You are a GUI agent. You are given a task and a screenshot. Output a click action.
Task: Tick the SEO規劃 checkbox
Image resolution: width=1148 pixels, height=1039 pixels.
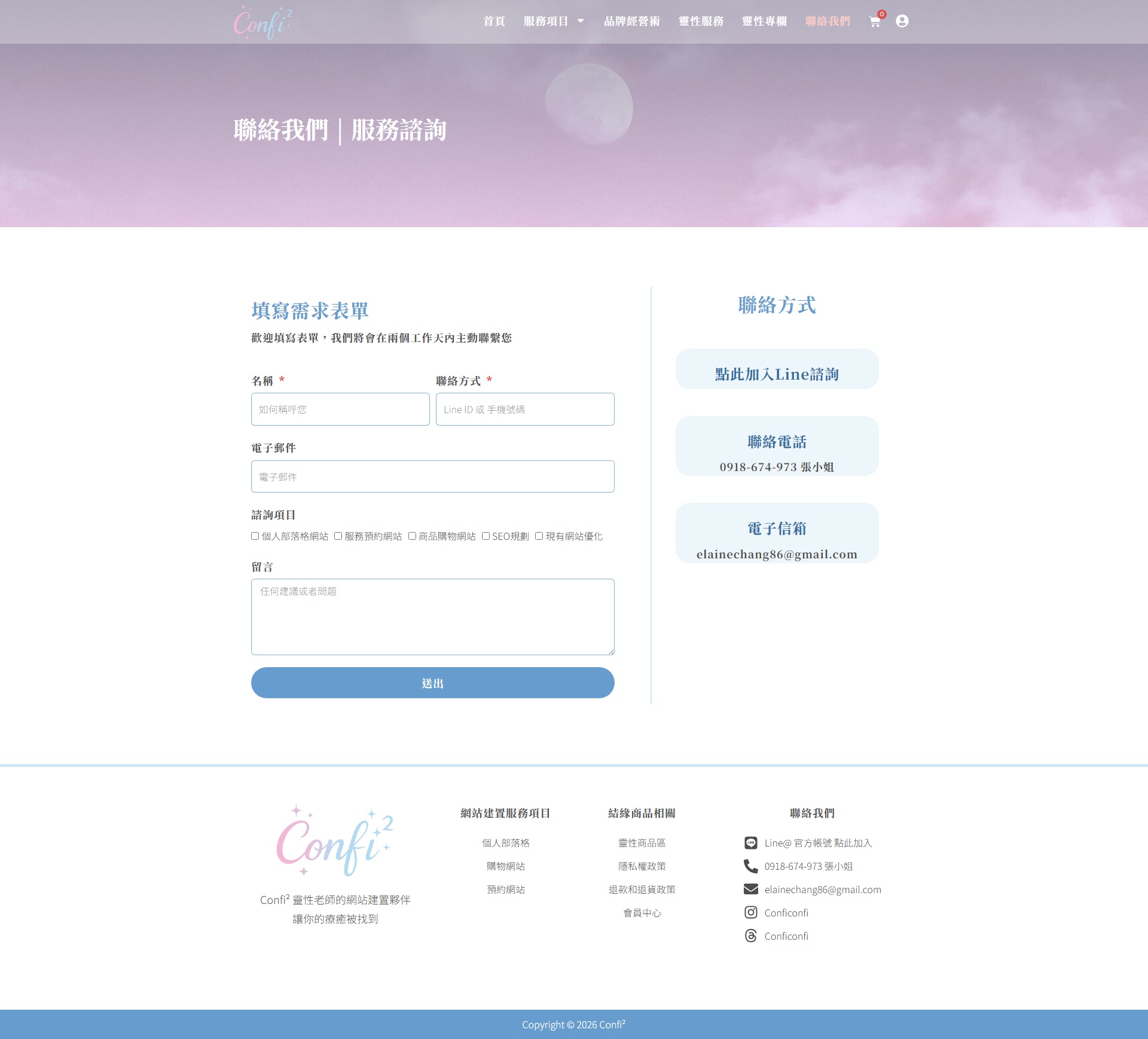pos(486,536)
